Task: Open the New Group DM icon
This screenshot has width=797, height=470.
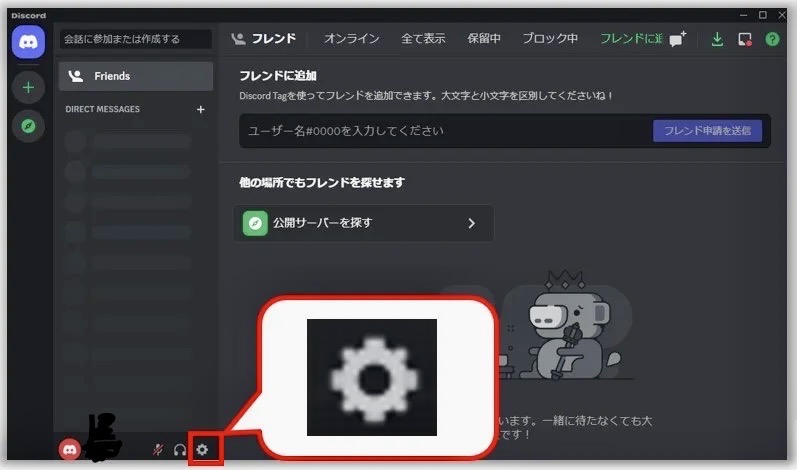Action: (x=678, y=39)
